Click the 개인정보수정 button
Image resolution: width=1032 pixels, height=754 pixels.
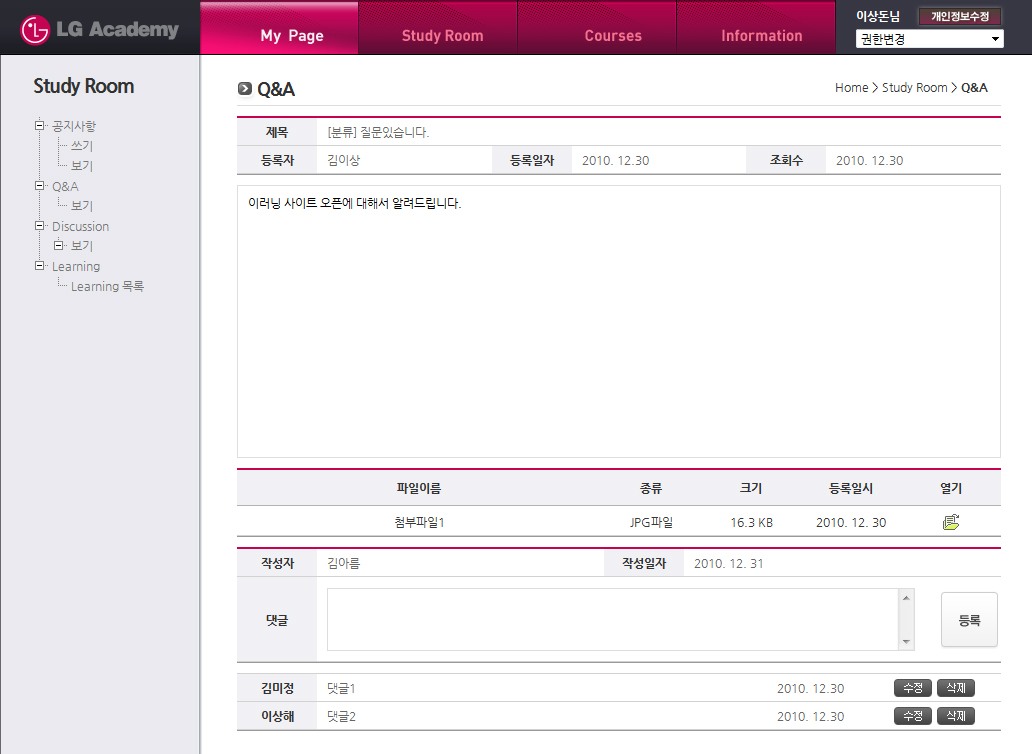click(960, 16)
